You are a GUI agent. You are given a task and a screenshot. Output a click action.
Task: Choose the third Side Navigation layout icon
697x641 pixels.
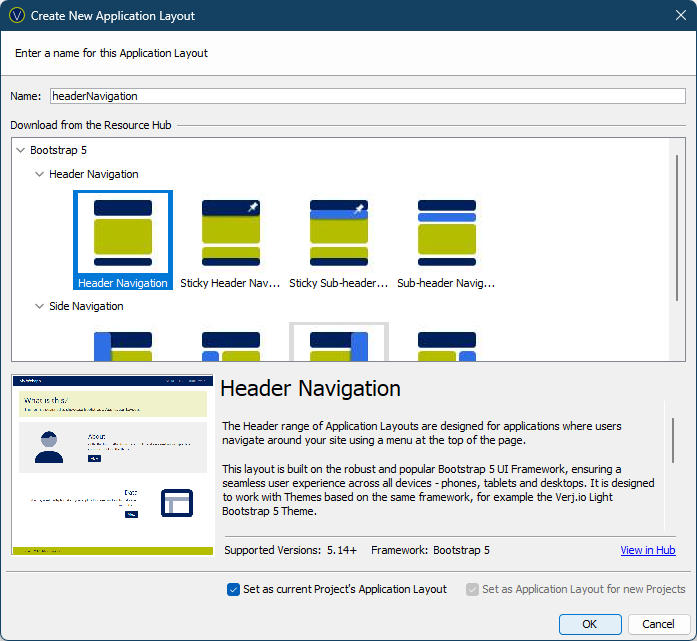pos(339,345)
